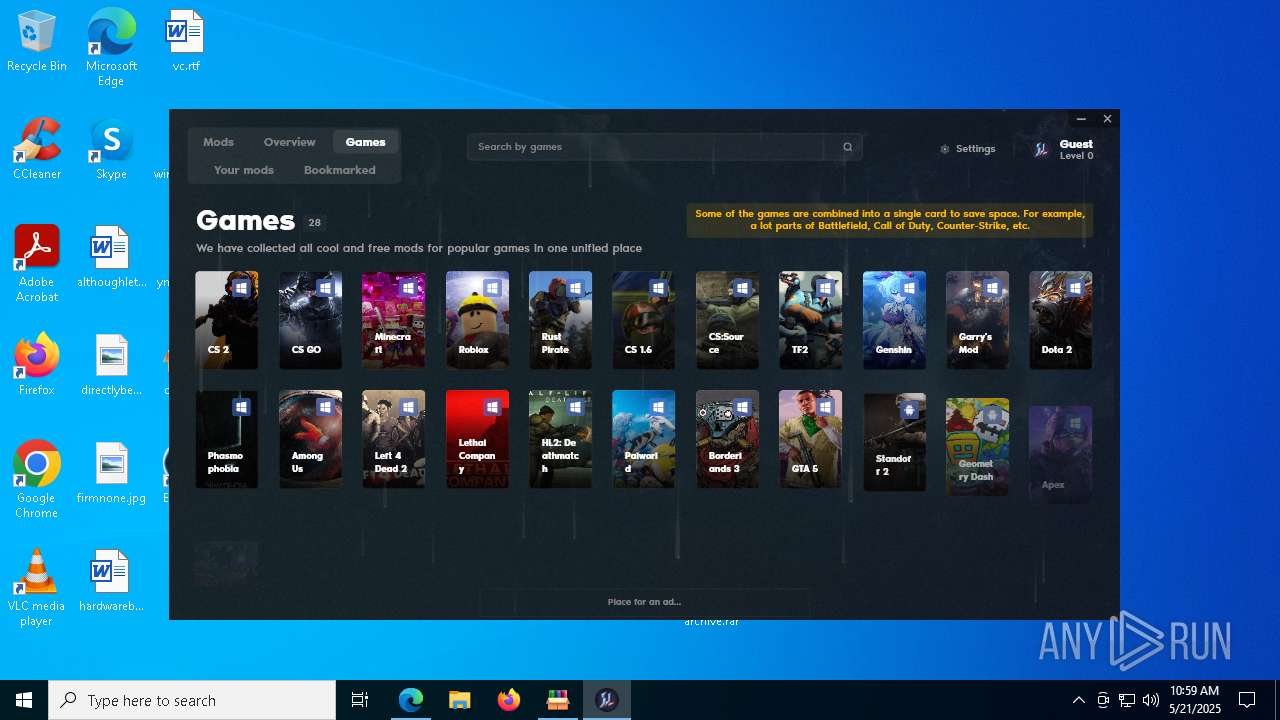Select the GTA 5 game card
Screen dimensions: 1280x720
tap(810, 439)
